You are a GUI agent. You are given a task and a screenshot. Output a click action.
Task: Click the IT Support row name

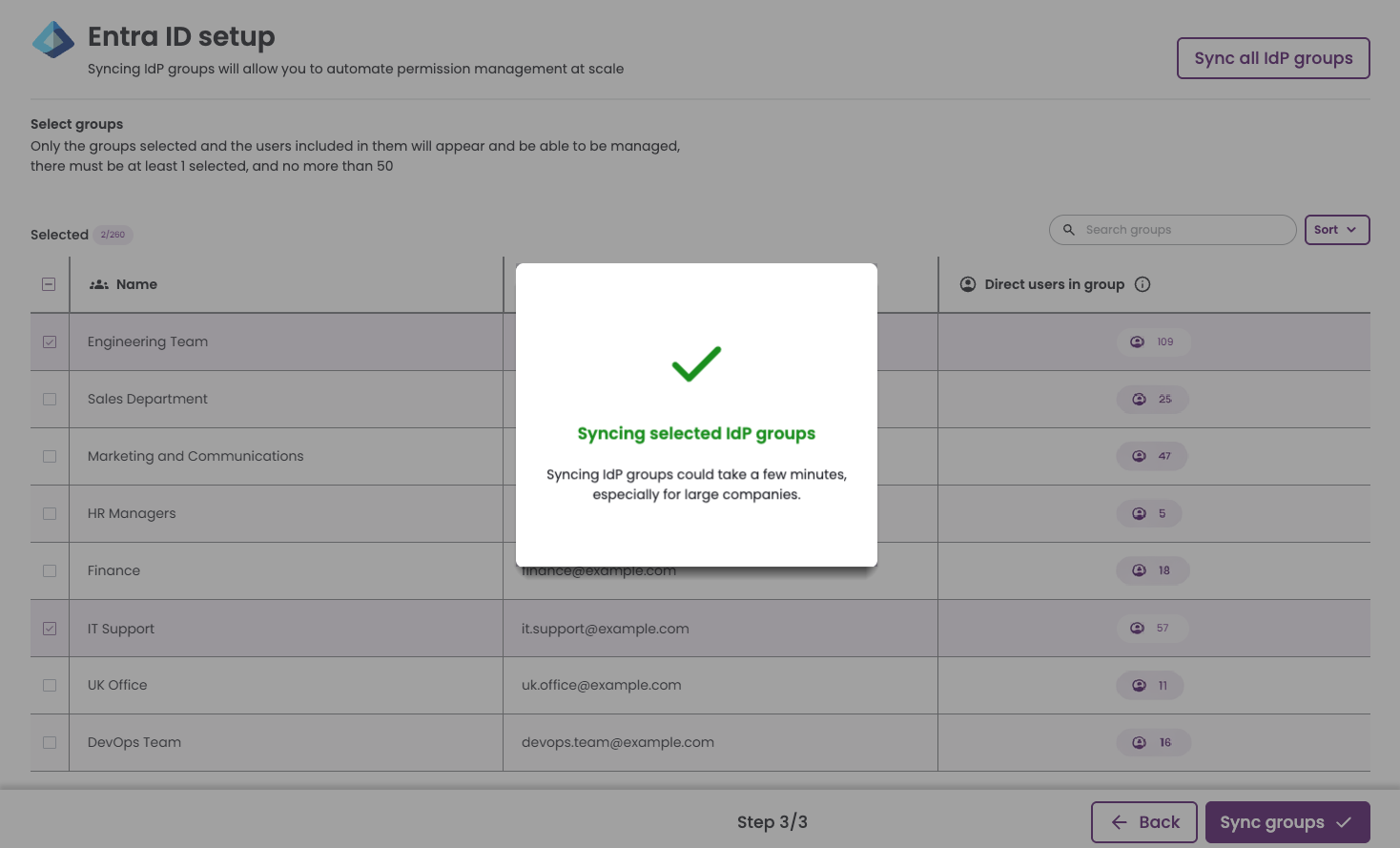pos(121,629)
